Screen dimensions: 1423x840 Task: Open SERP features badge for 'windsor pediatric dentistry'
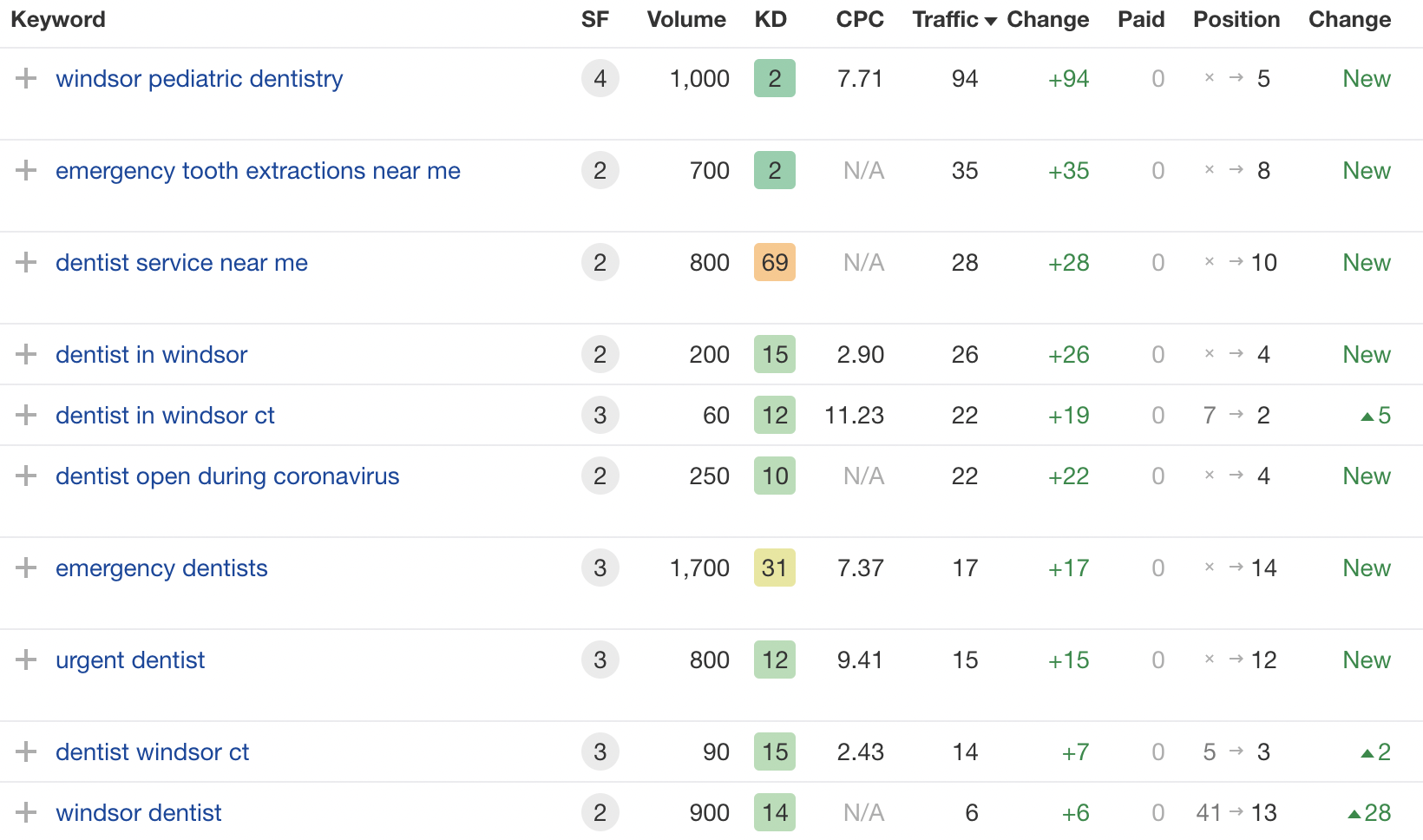point(600,78)
